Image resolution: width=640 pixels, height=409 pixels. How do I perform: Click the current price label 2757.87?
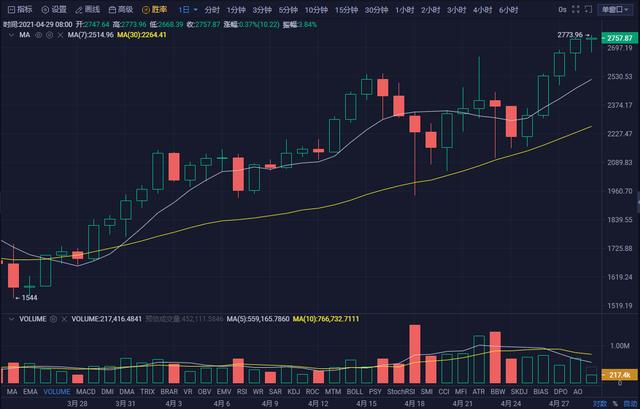[620, 36]
